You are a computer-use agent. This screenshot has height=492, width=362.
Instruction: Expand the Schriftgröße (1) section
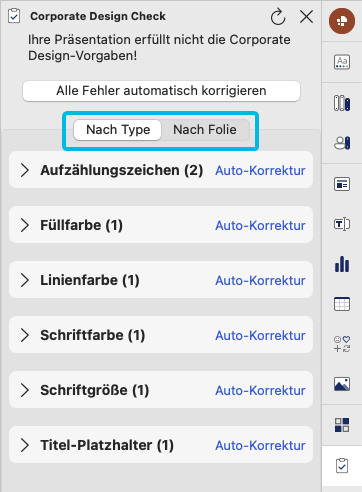click(x=25, y=390)
